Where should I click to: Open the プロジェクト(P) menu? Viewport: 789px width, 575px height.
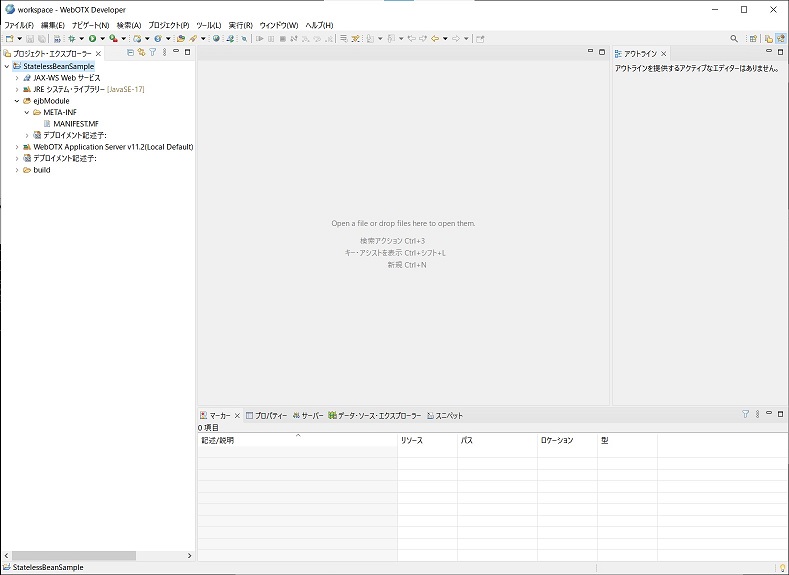[x=168, y=24]
